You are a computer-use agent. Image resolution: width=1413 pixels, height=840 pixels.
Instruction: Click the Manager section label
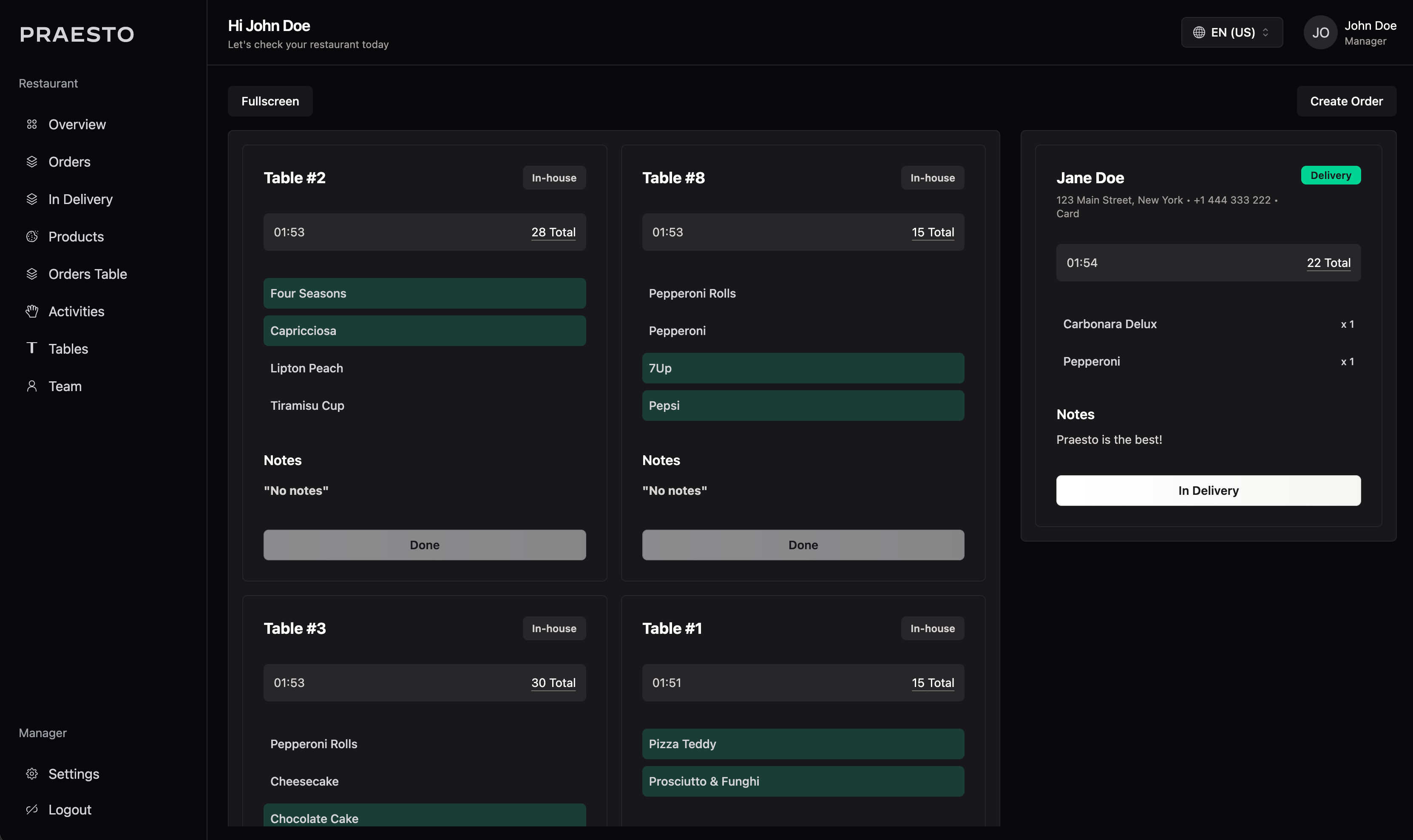pos(43,732)
